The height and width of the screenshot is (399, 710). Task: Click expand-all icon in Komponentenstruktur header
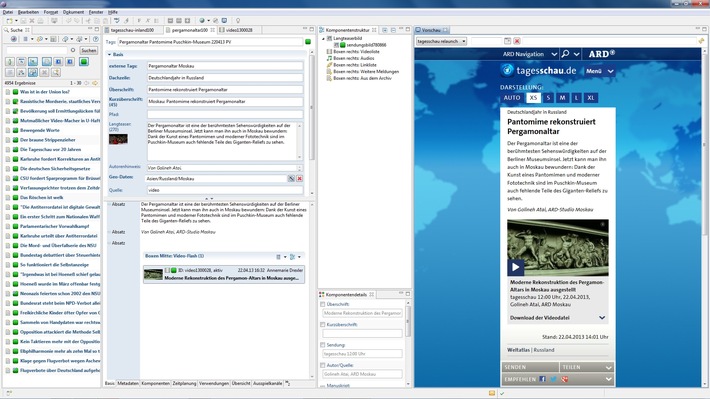pyautogui.click(x=384, y=30)
